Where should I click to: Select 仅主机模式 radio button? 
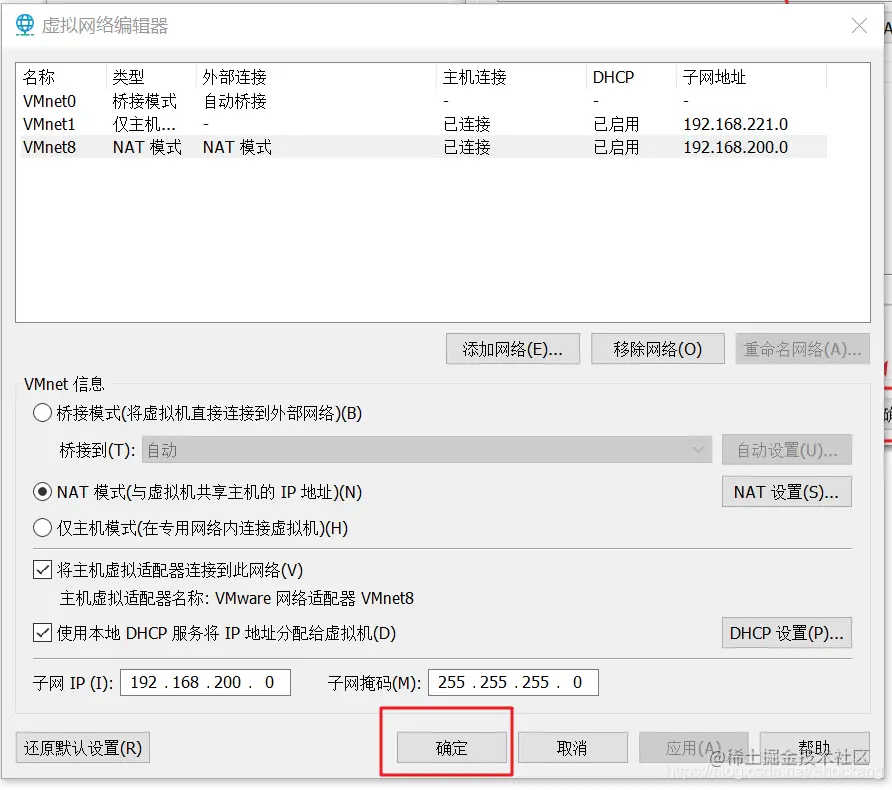[43, 528]
